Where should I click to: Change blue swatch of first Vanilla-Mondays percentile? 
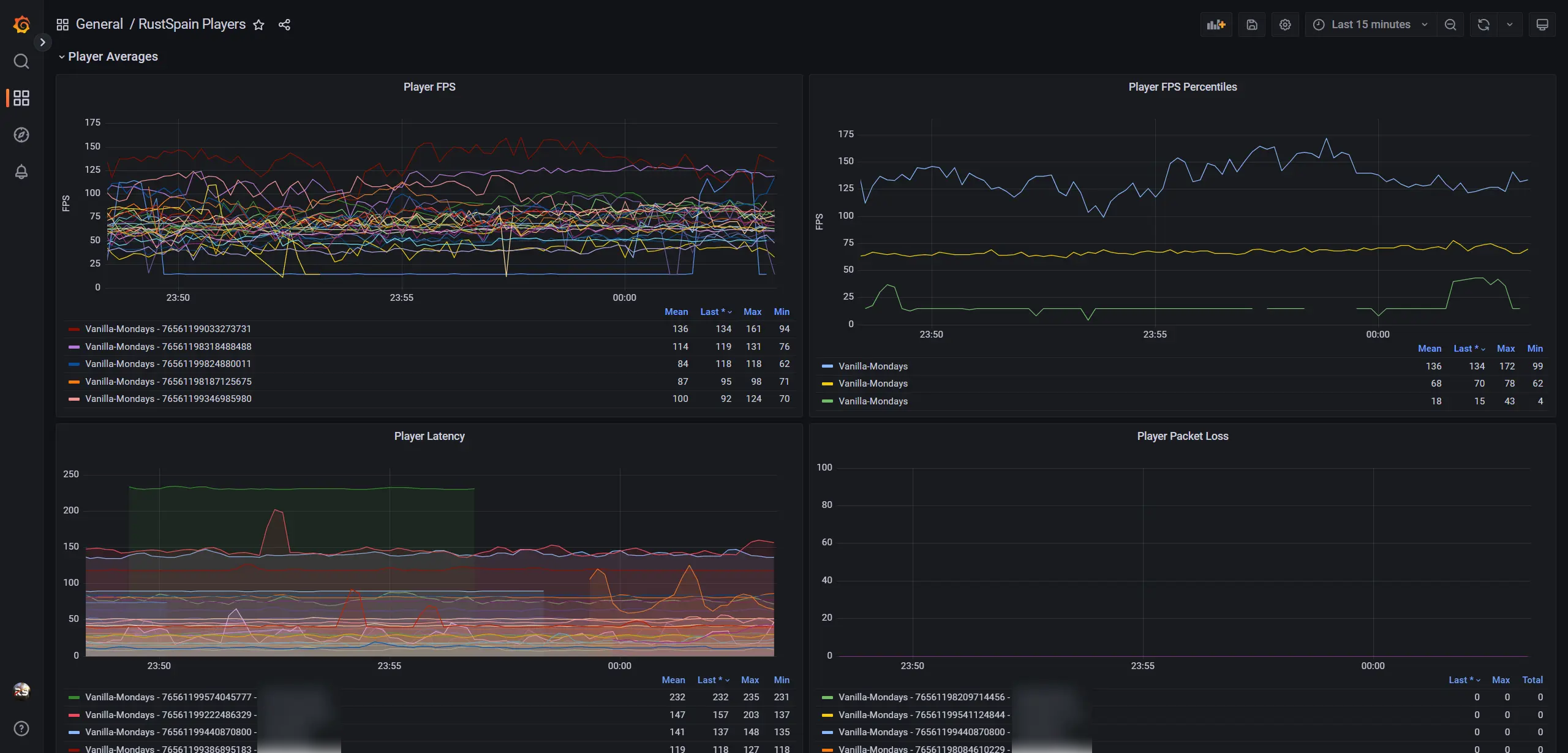pos(827,366)
